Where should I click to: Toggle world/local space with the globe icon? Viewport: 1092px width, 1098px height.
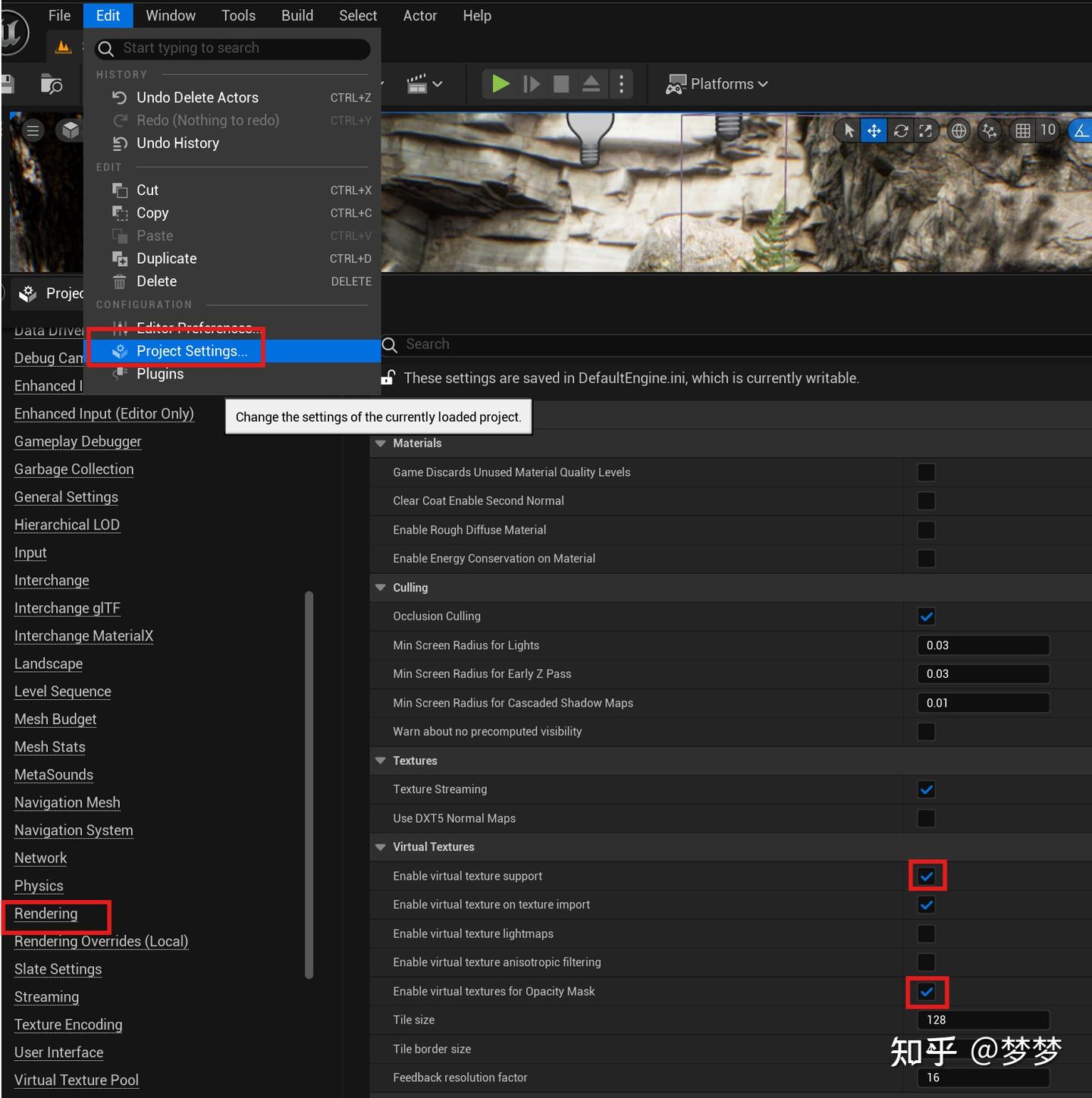[x=958, y=130]
